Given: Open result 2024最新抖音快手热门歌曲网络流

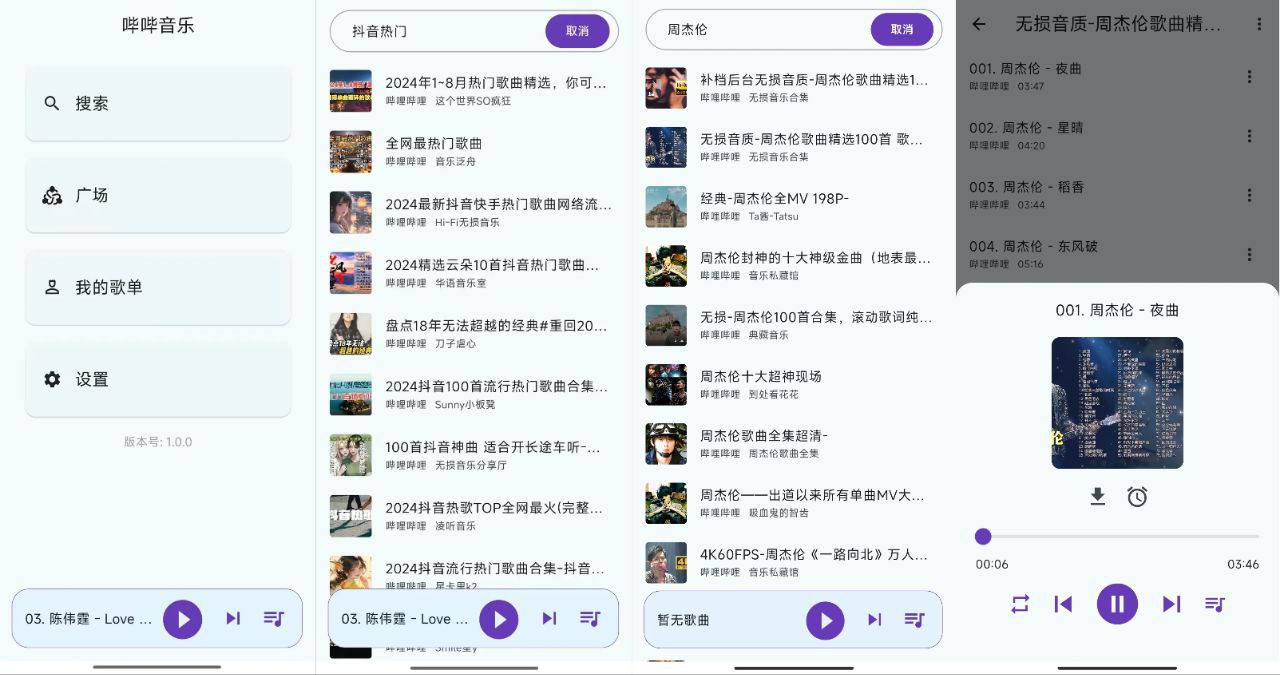Looking at the screenshot, I should (x=474, y=212).
